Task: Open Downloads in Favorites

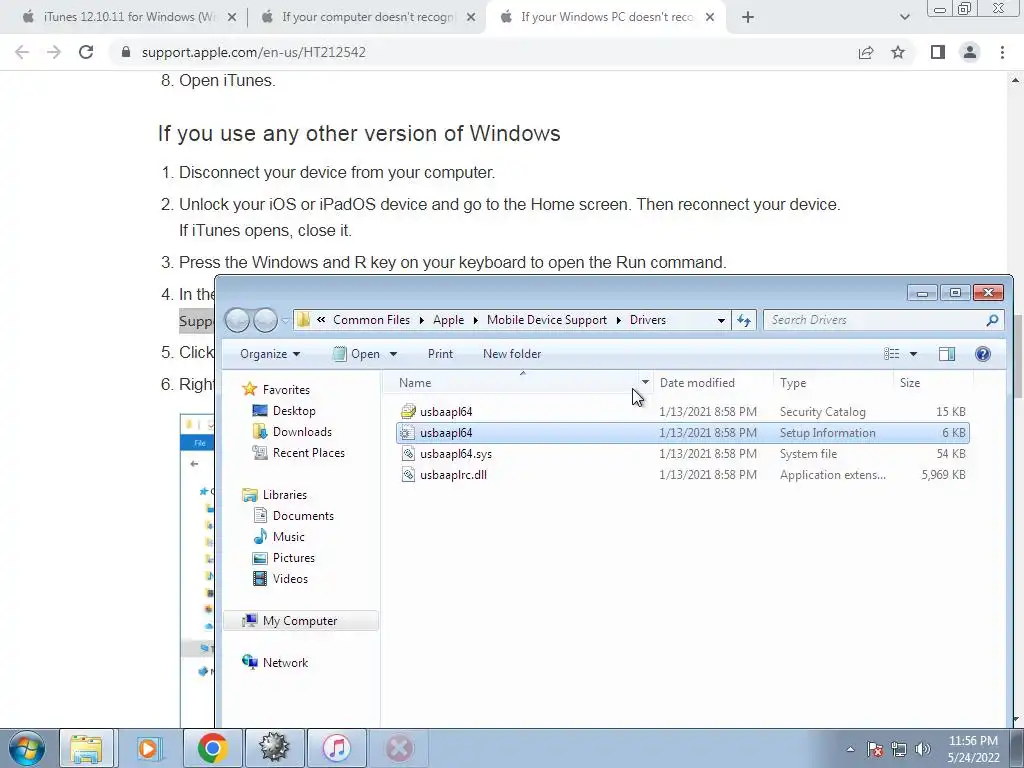Action: pos(302,432)
